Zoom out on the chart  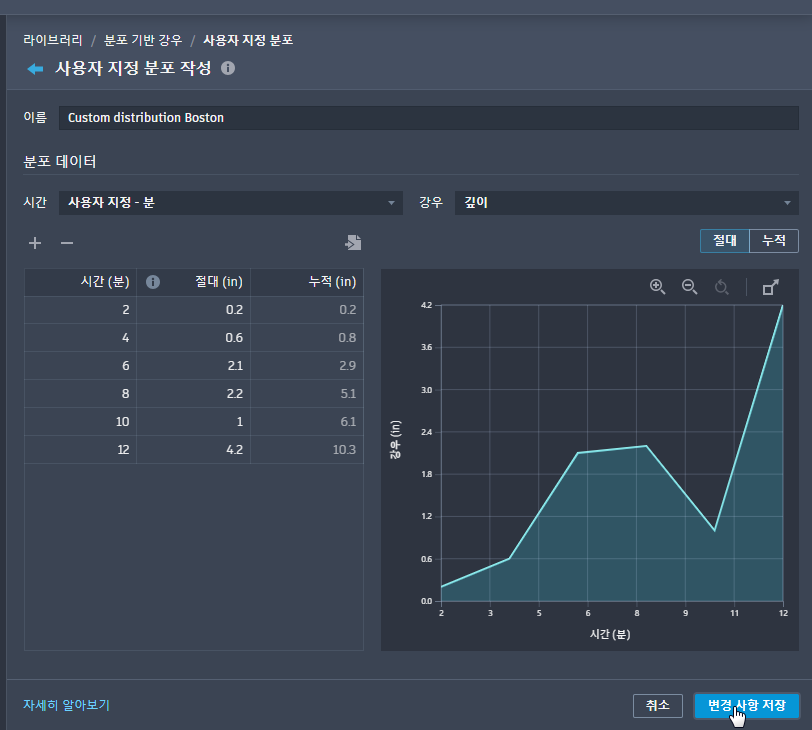pos(689,287)
